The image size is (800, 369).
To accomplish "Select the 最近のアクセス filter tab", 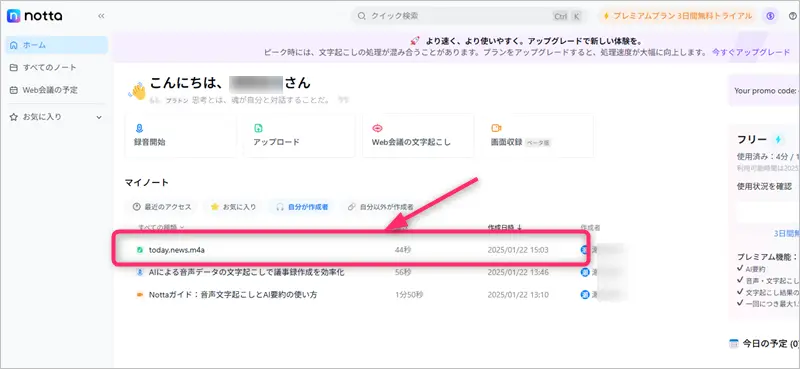I will [162, 207].
